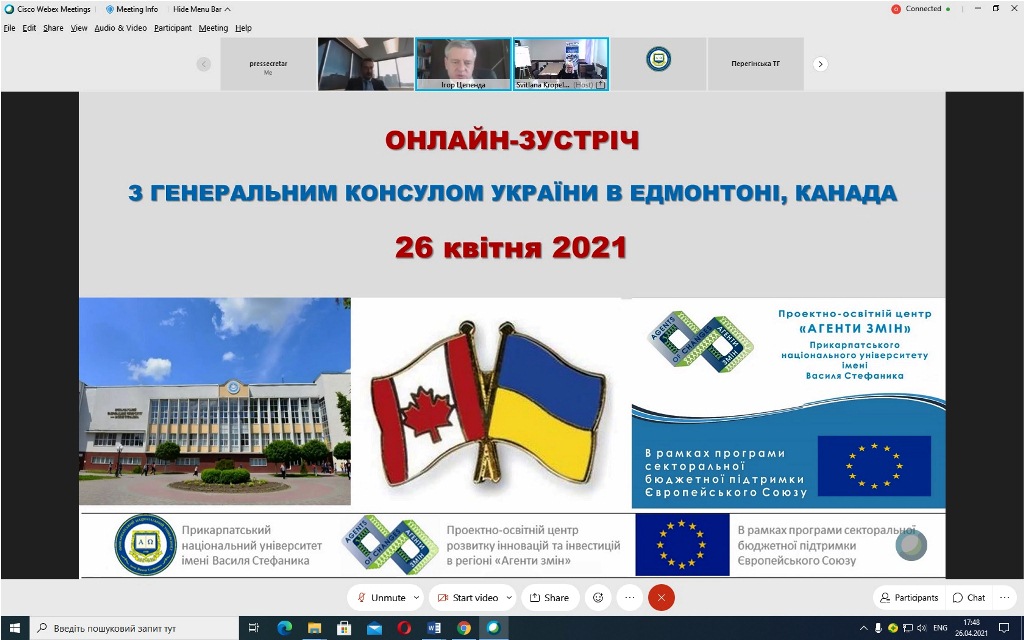Unmute the microphone

point(381,597)
